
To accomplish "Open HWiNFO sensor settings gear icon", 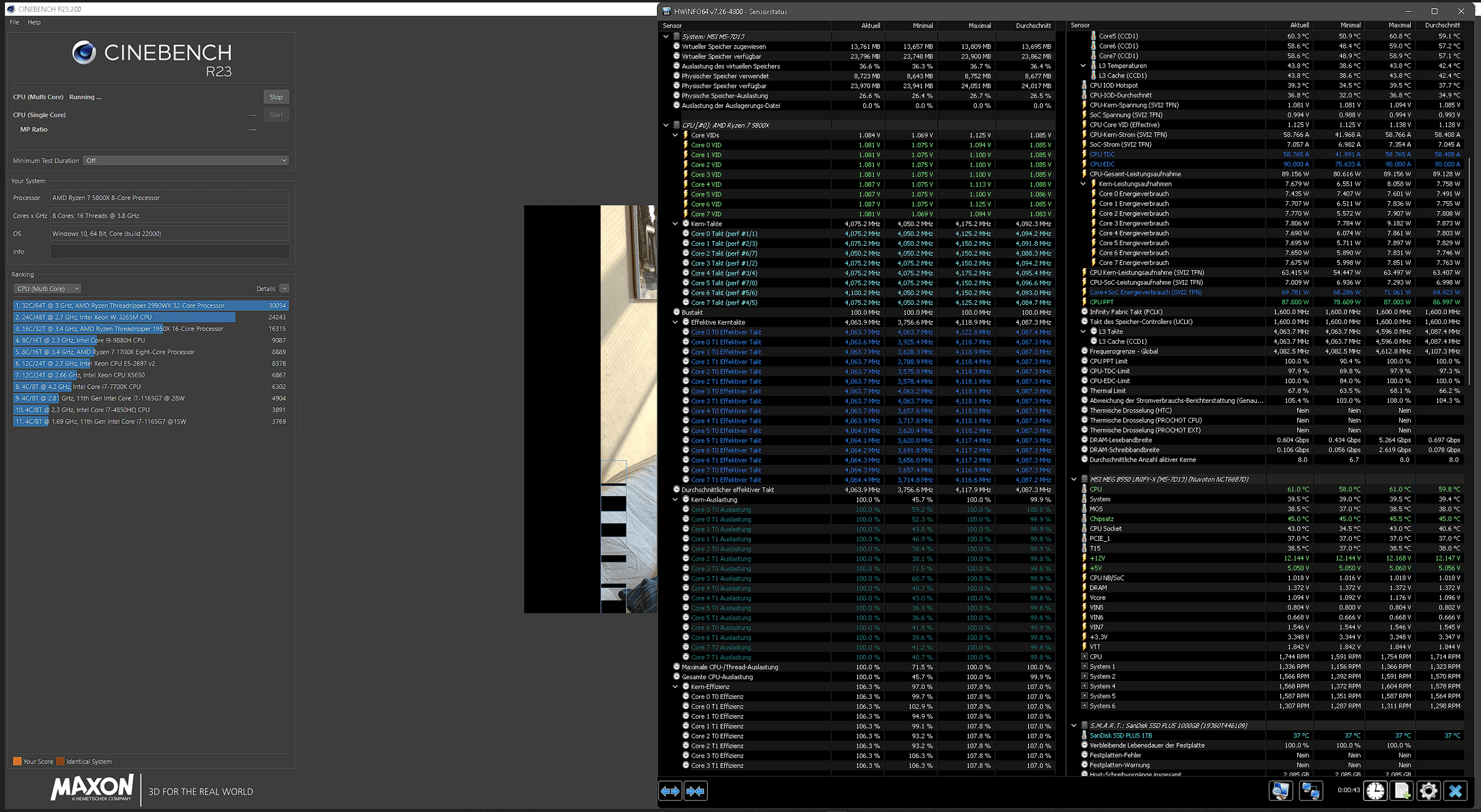I will click(x=1428, y=790).
